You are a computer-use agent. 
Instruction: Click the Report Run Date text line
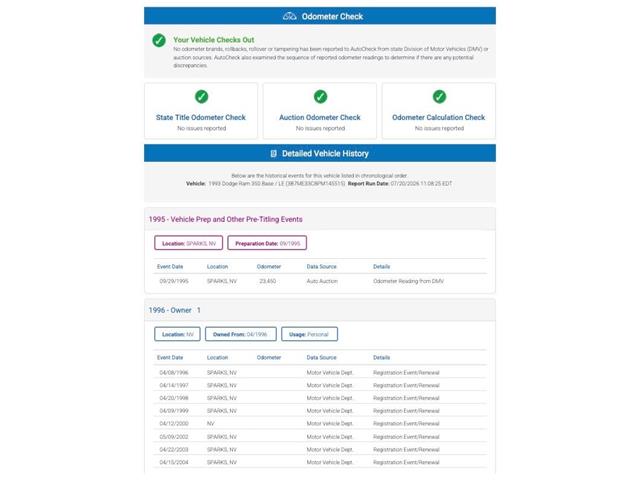coord(400,184)
